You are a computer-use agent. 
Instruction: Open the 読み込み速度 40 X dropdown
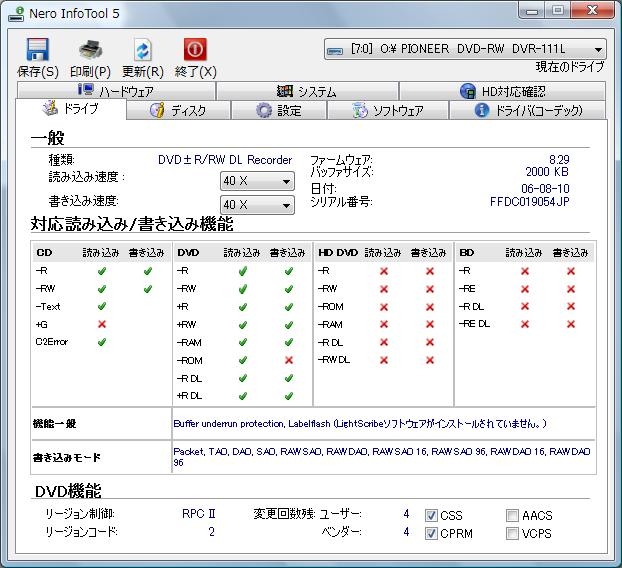(257, 181)
